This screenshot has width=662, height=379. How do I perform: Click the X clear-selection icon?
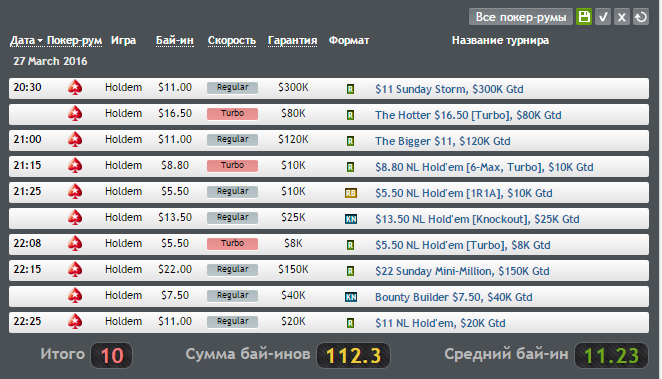coord(621,17)
